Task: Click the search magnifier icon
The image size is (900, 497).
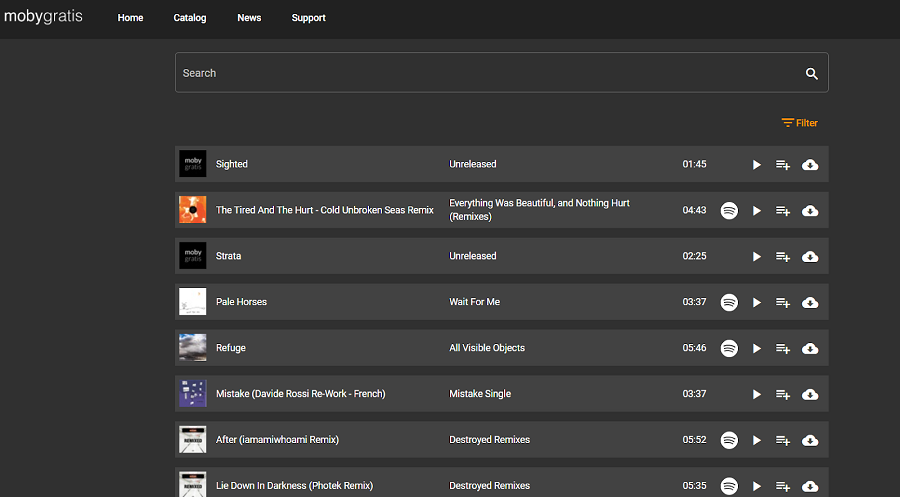Action: [x=811, y=74]
